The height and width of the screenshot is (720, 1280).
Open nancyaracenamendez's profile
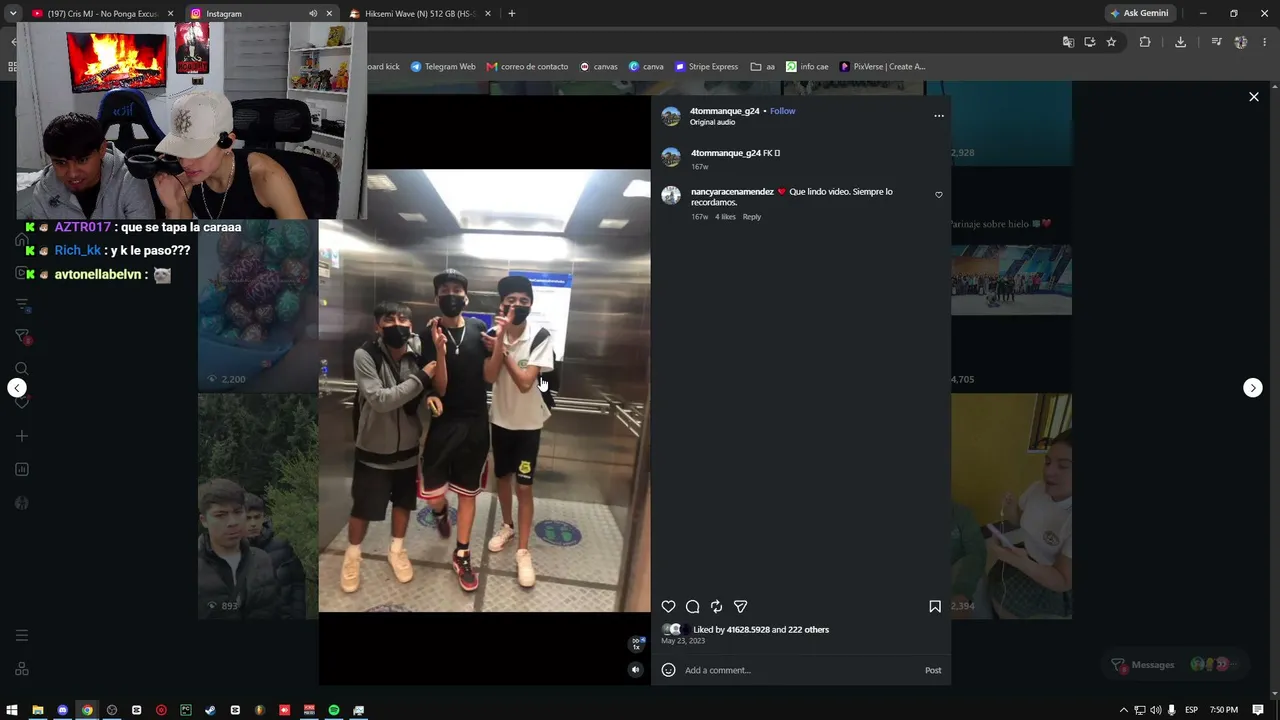click(732, 191)
